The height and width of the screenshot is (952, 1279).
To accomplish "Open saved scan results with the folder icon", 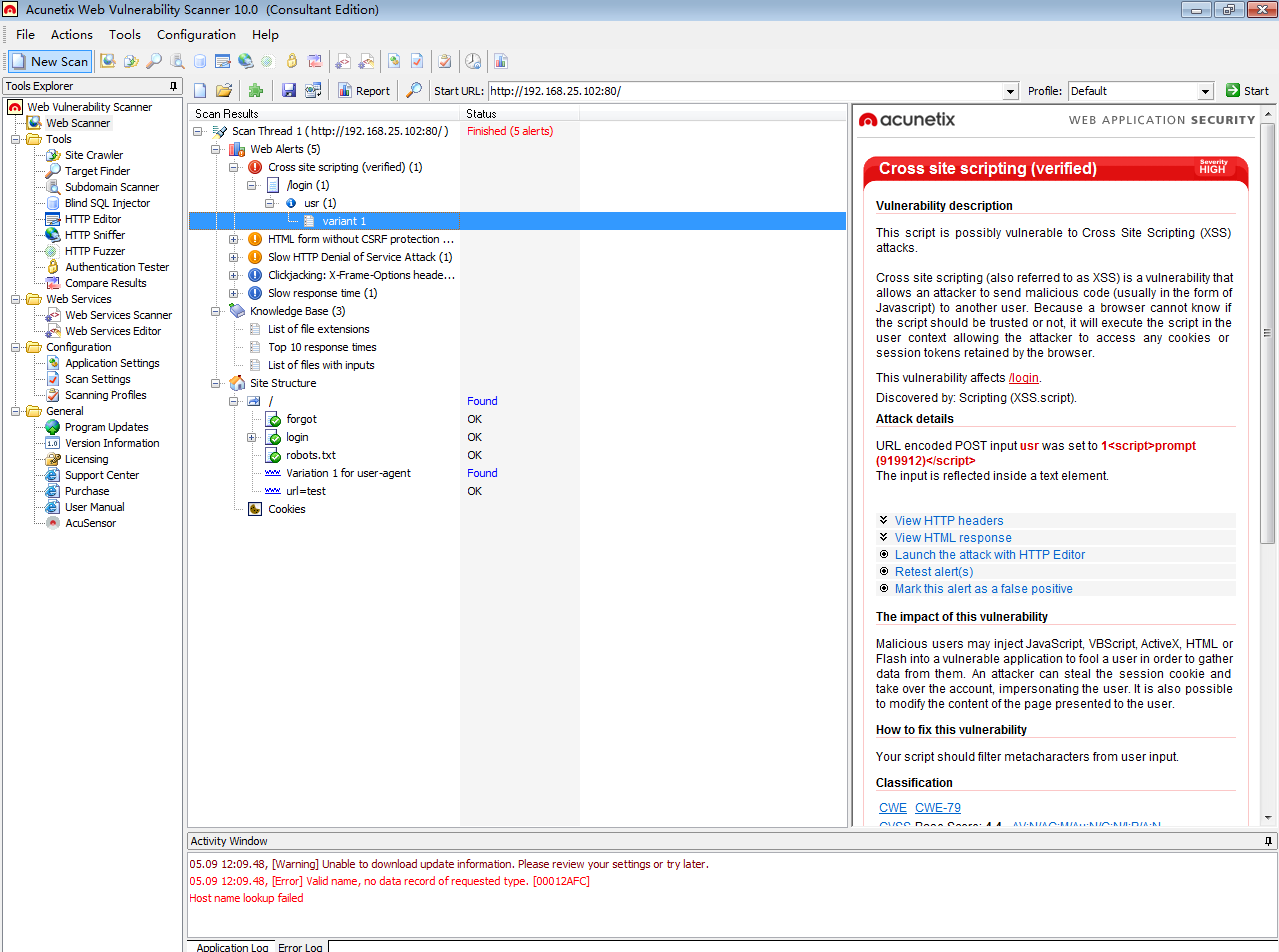I will pyautogui.click(x=224, y=91).
